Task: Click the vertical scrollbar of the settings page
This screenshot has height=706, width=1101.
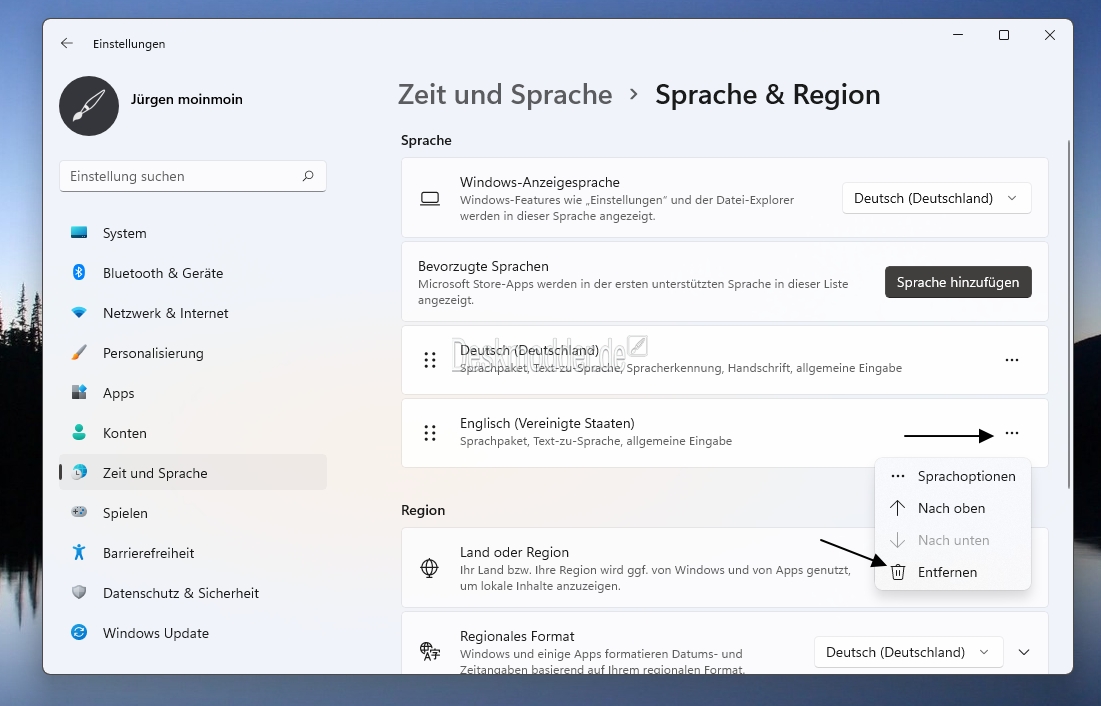Action: coord(1069,314)
